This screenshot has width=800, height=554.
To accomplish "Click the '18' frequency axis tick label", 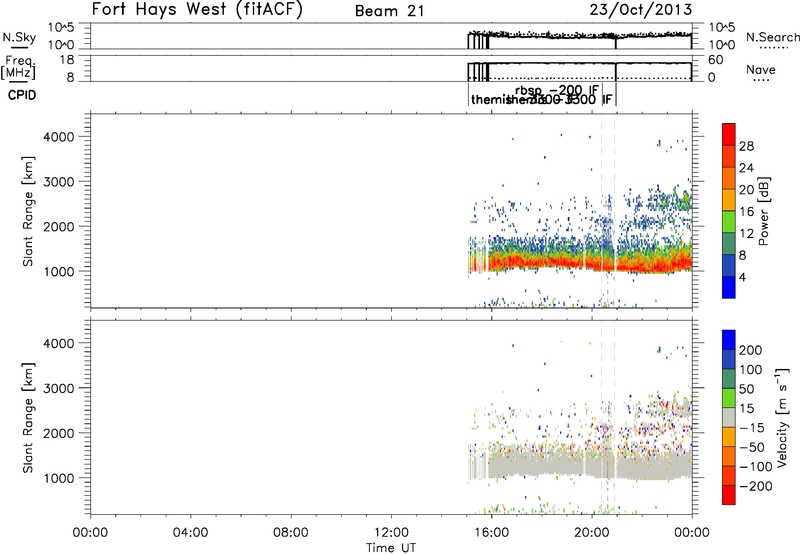I will (x=66, y=60).
